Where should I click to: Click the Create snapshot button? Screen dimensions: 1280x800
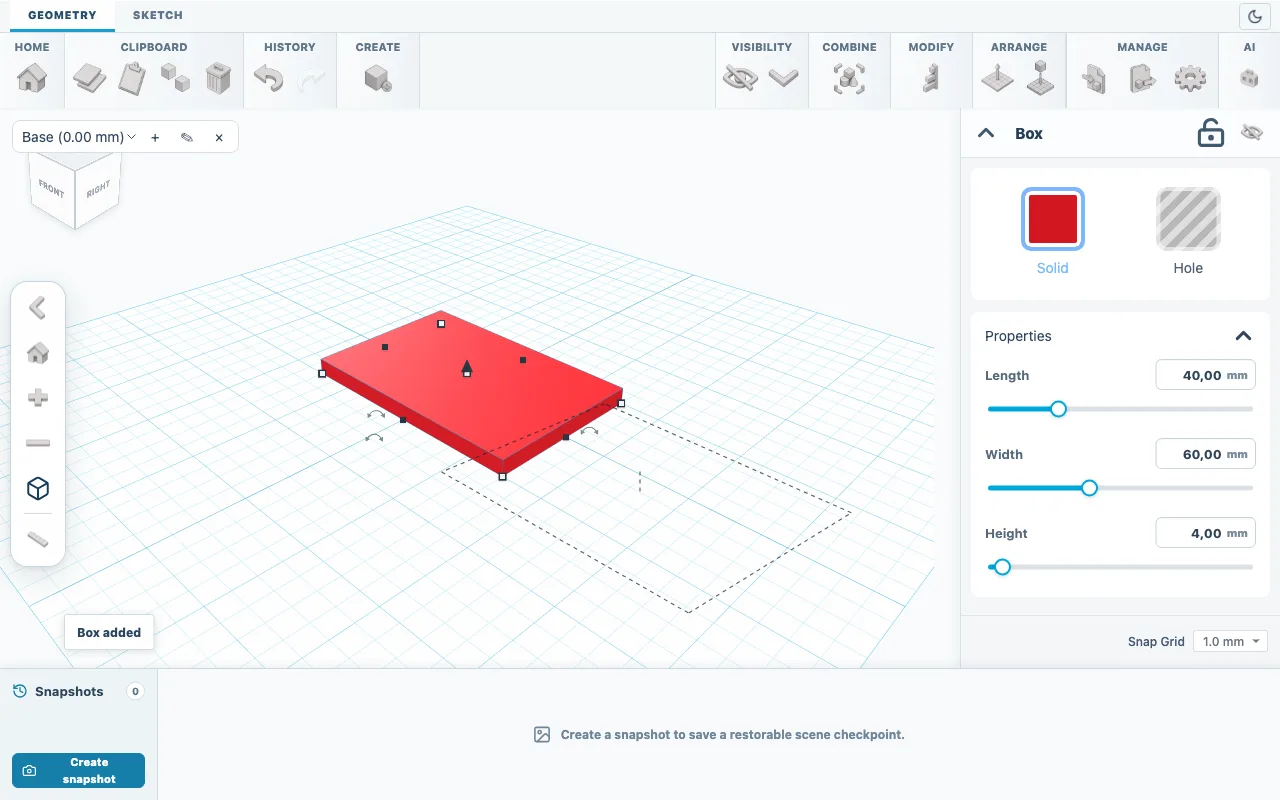pyautogui.click(x=78, y=770)
